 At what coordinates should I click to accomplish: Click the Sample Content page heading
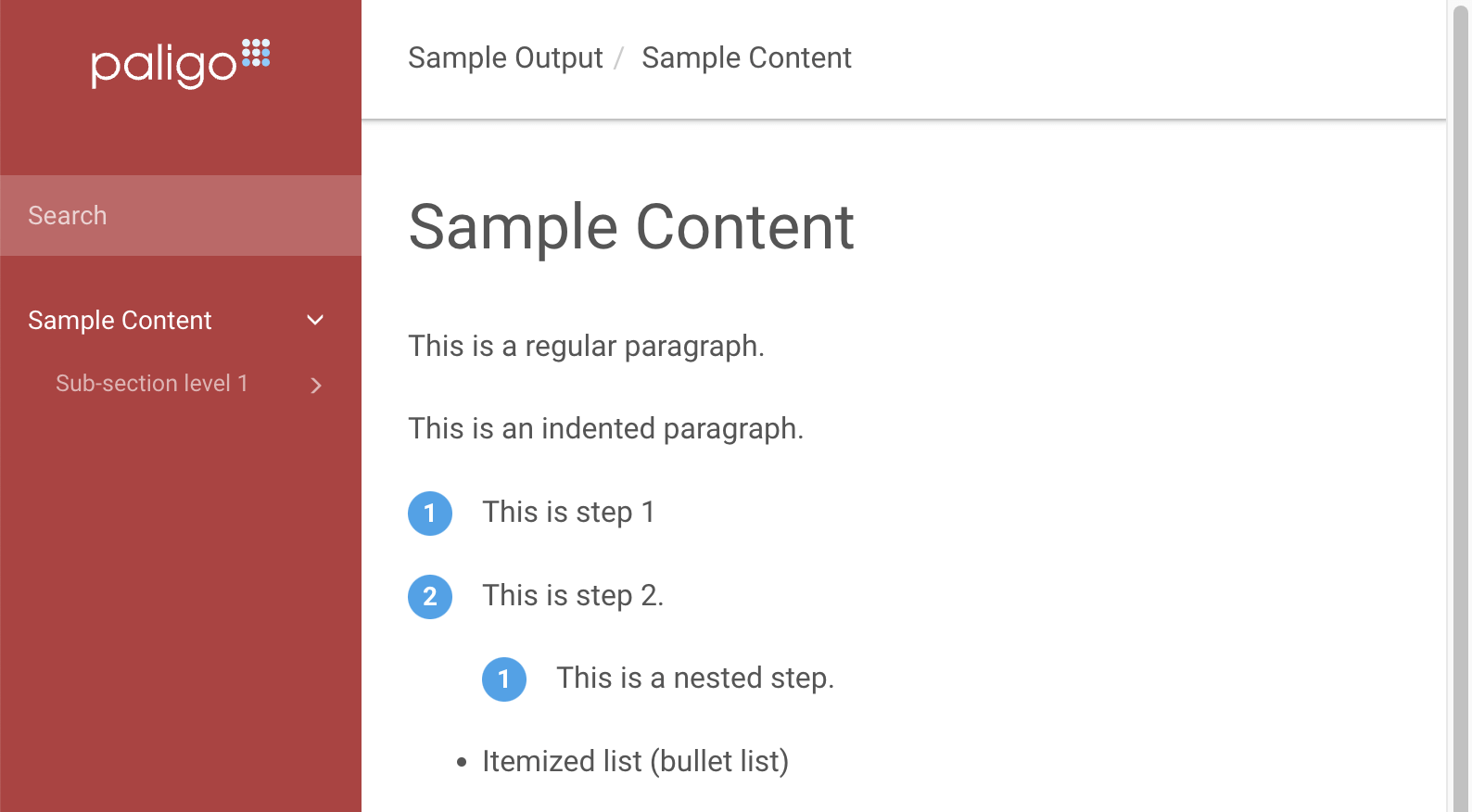pos(631,228)
